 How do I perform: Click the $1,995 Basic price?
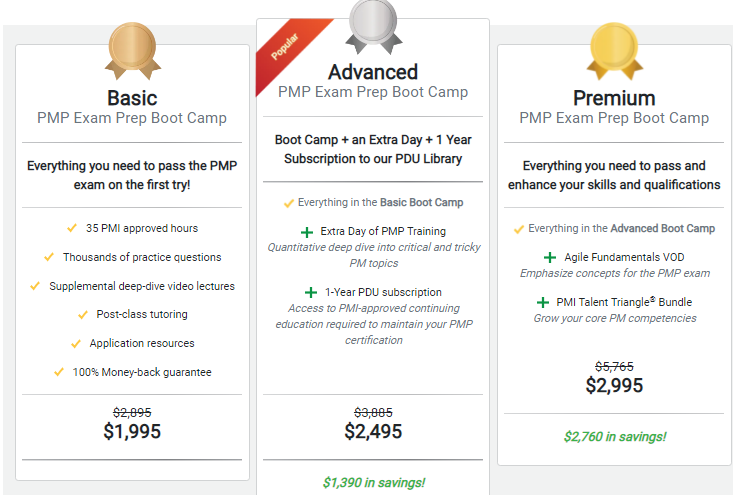132,431
